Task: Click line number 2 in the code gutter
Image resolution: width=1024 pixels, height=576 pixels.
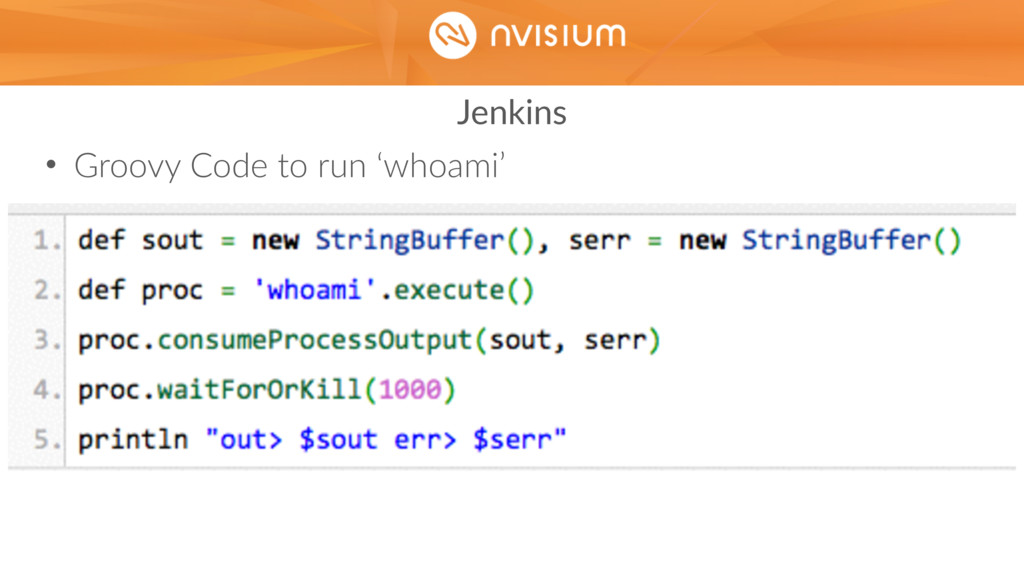Action: pyautogui.click(x=46, y=290)
